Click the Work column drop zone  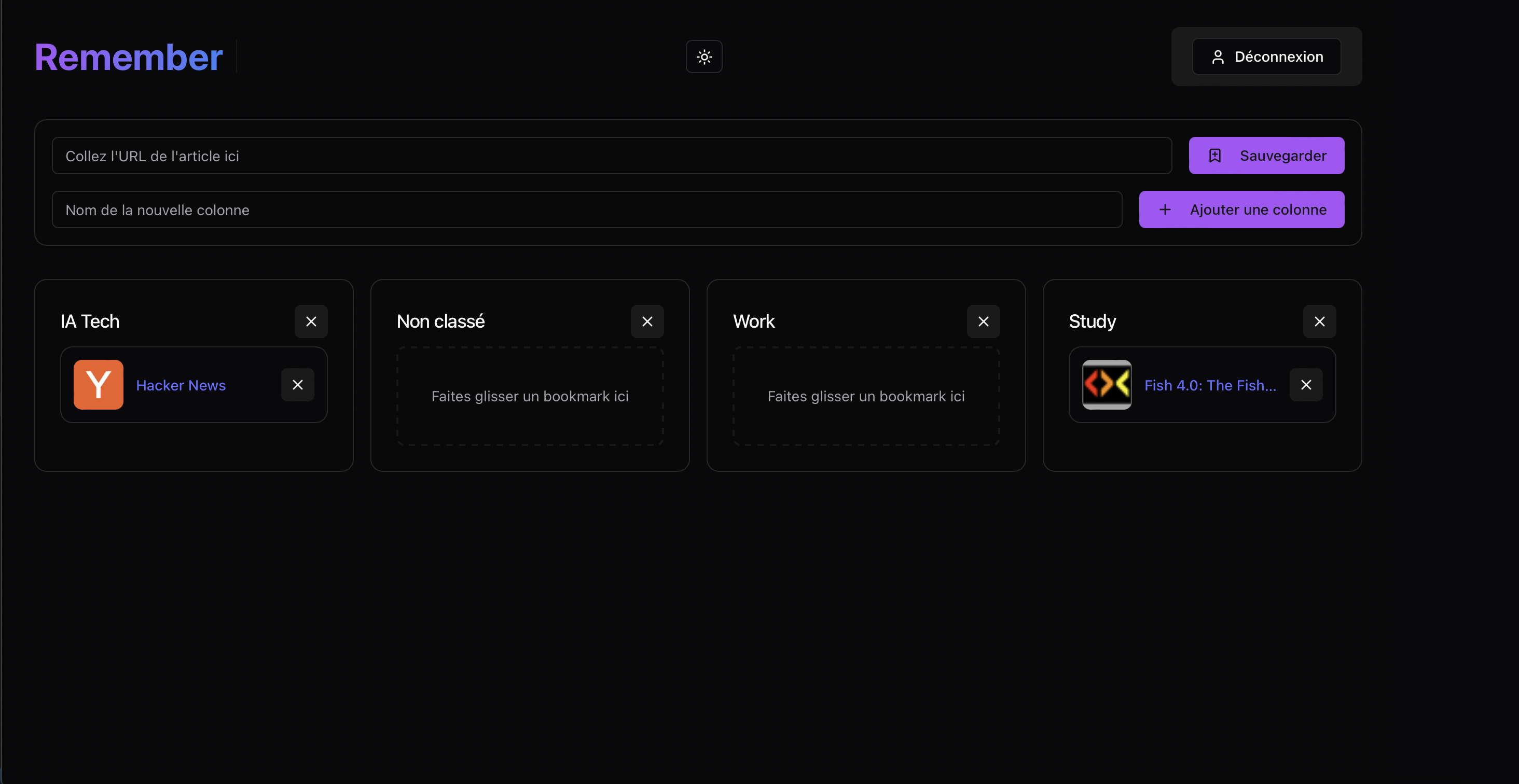click(x=866, y=396)
